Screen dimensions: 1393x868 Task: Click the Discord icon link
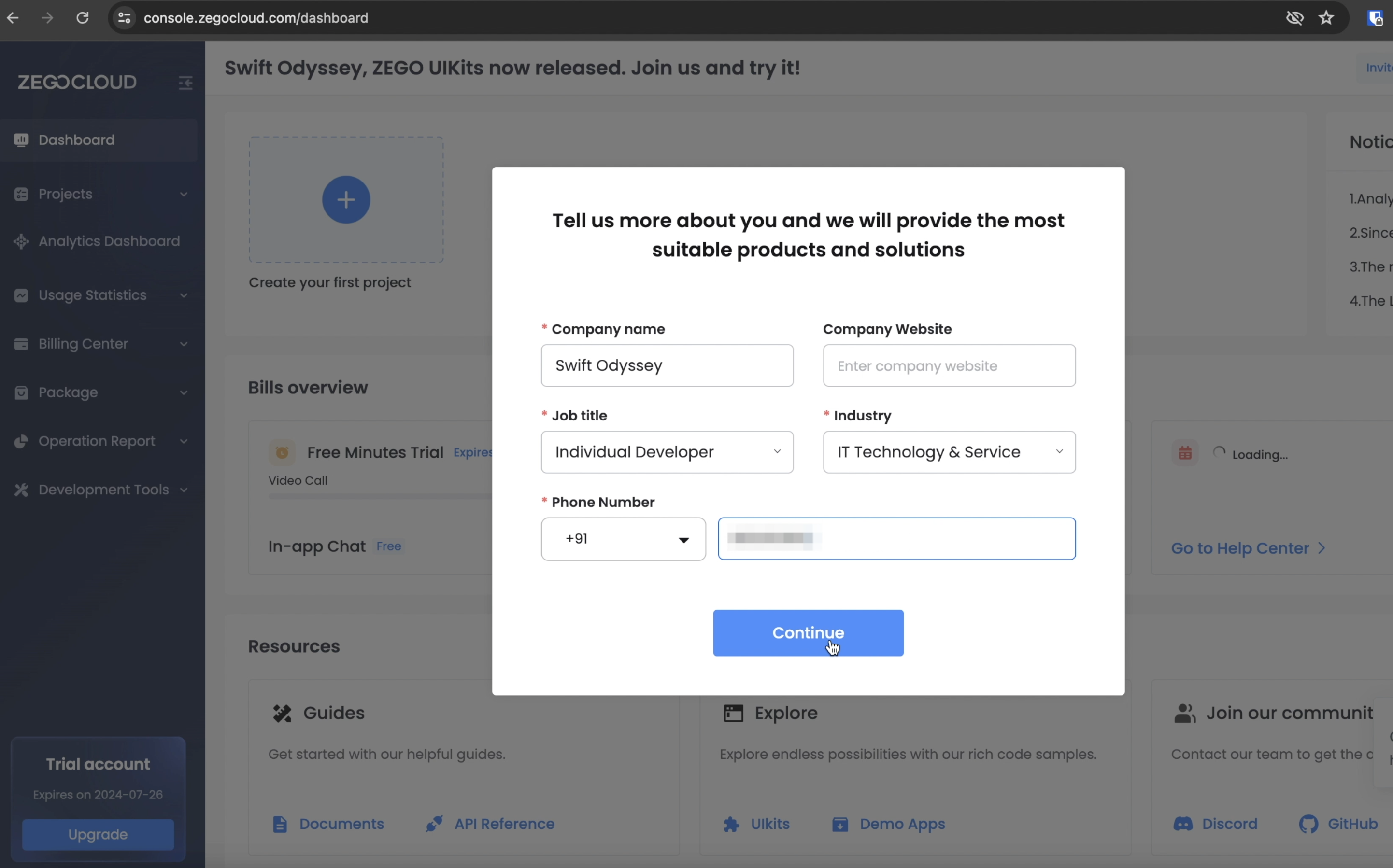pyautogui.click(x=1183, y=824)
